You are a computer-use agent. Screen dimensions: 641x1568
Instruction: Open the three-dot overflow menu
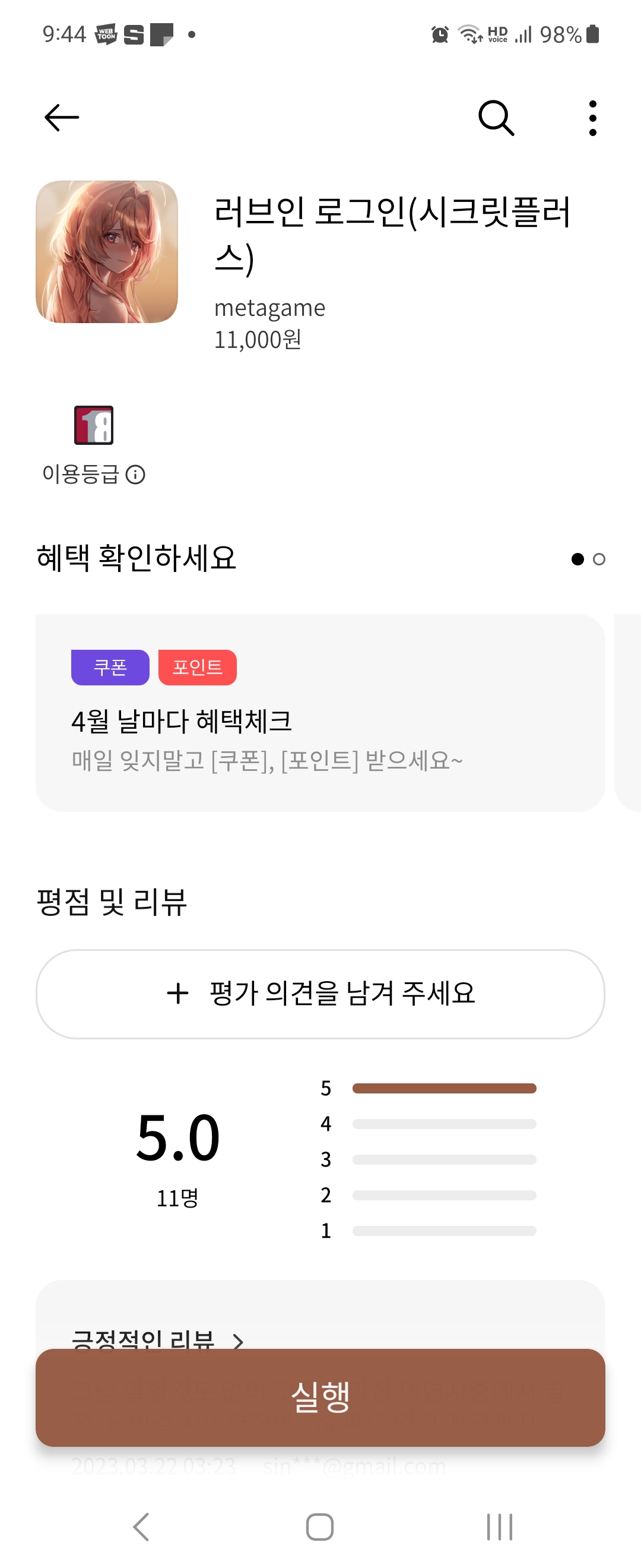pos(592,118)
